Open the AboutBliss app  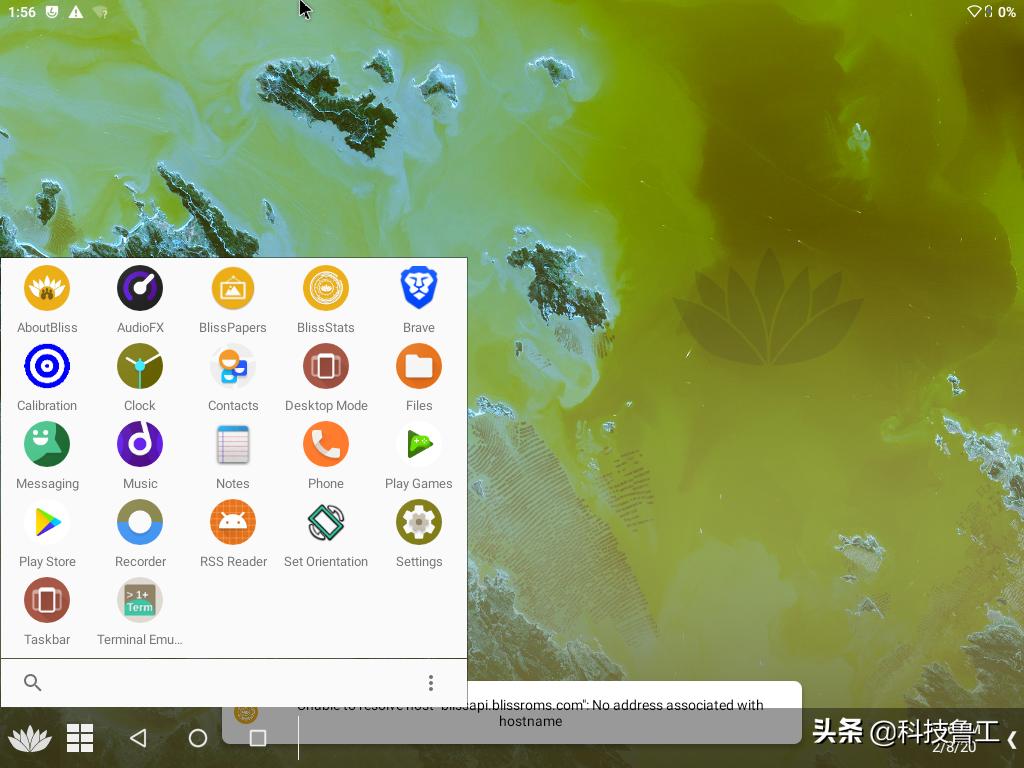(47, 287)
